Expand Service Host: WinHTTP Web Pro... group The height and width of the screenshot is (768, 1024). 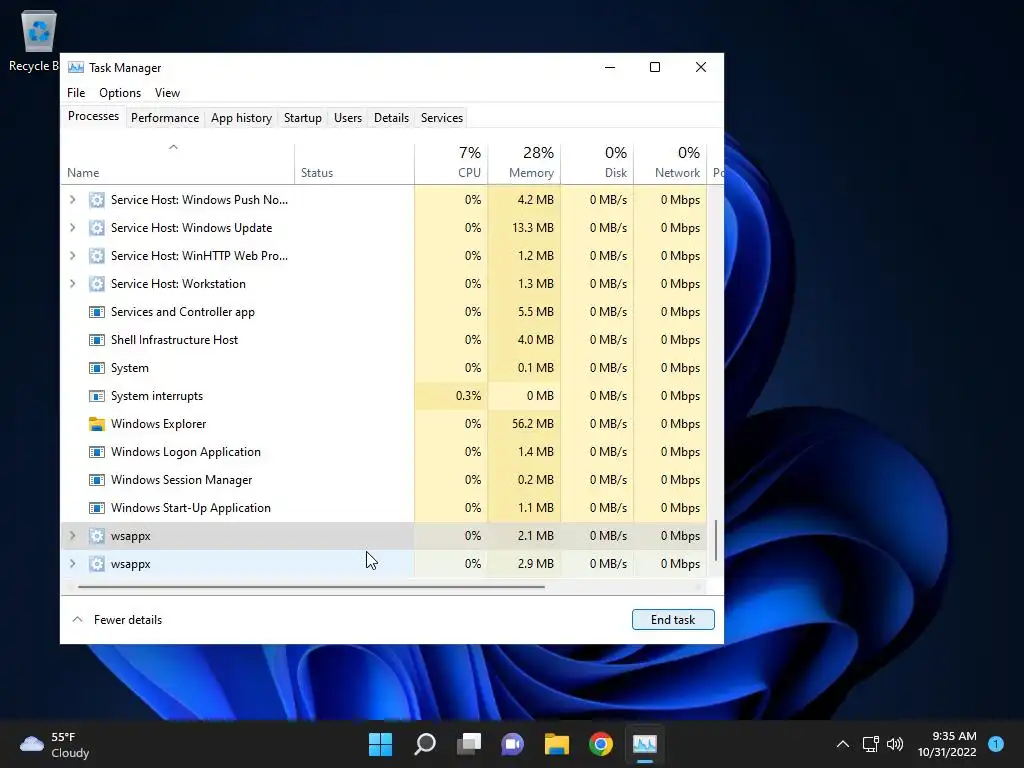pyautogui.click(x=72, y=256)
